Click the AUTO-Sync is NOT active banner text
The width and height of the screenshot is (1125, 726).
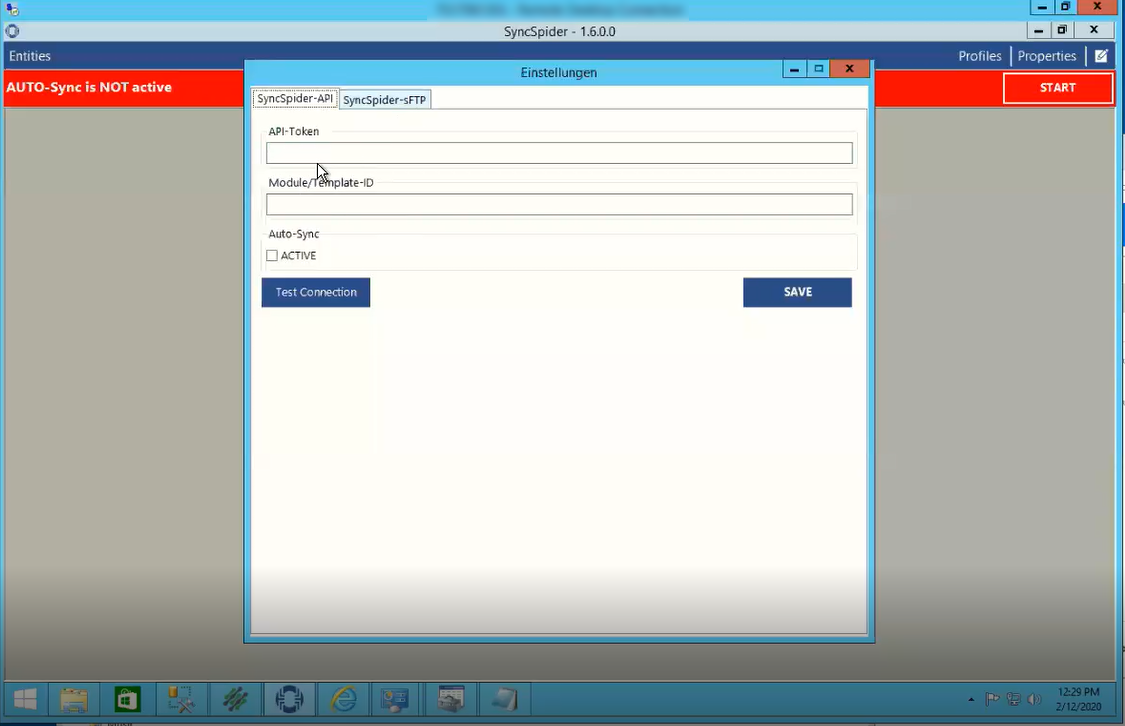pos(89,88)
